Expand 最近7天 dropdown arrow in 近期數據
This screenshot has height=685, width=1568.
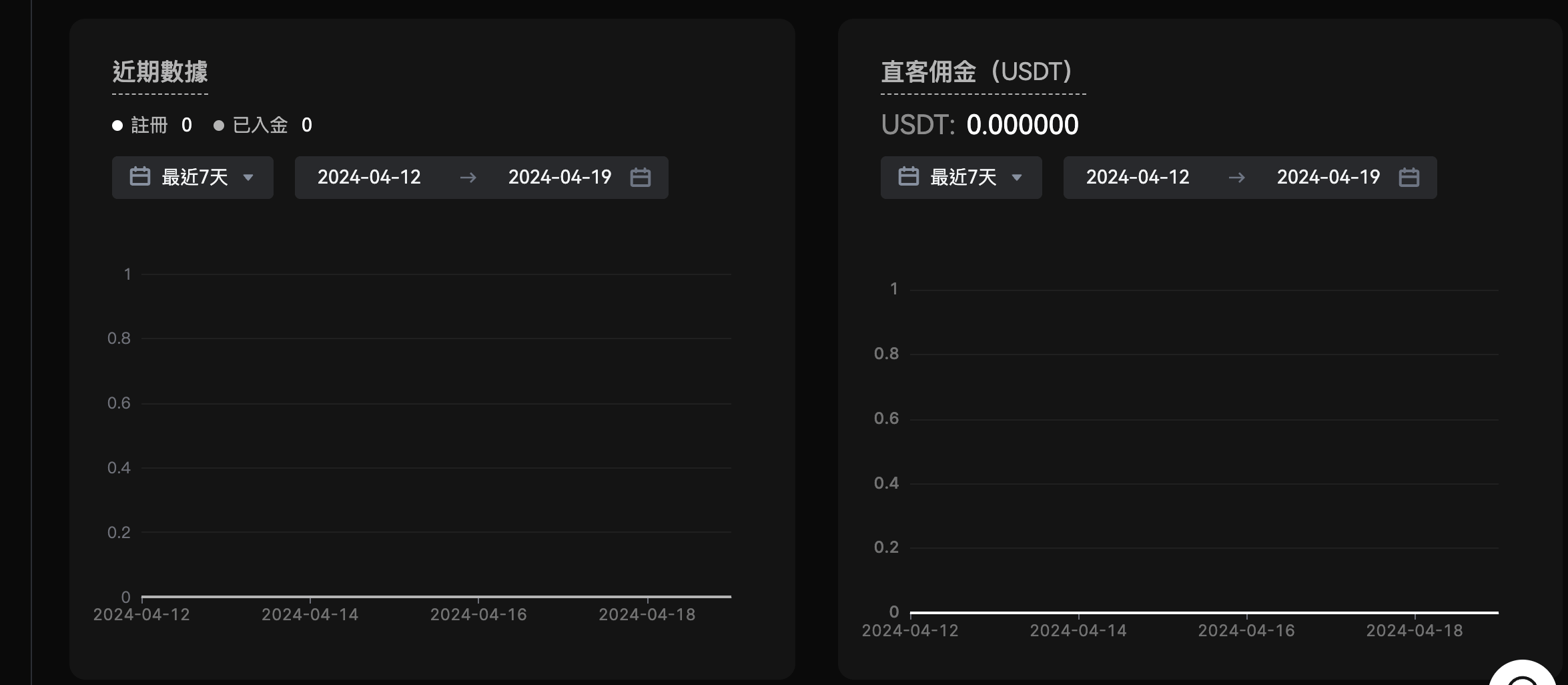(248, 178)
